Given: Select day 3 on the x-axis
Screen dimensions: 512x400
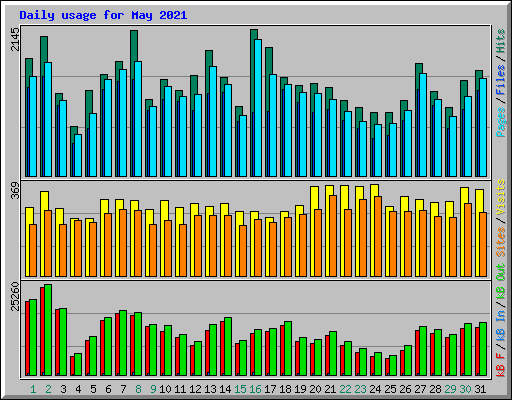Looking at the screenshot, I should (63, 389).
